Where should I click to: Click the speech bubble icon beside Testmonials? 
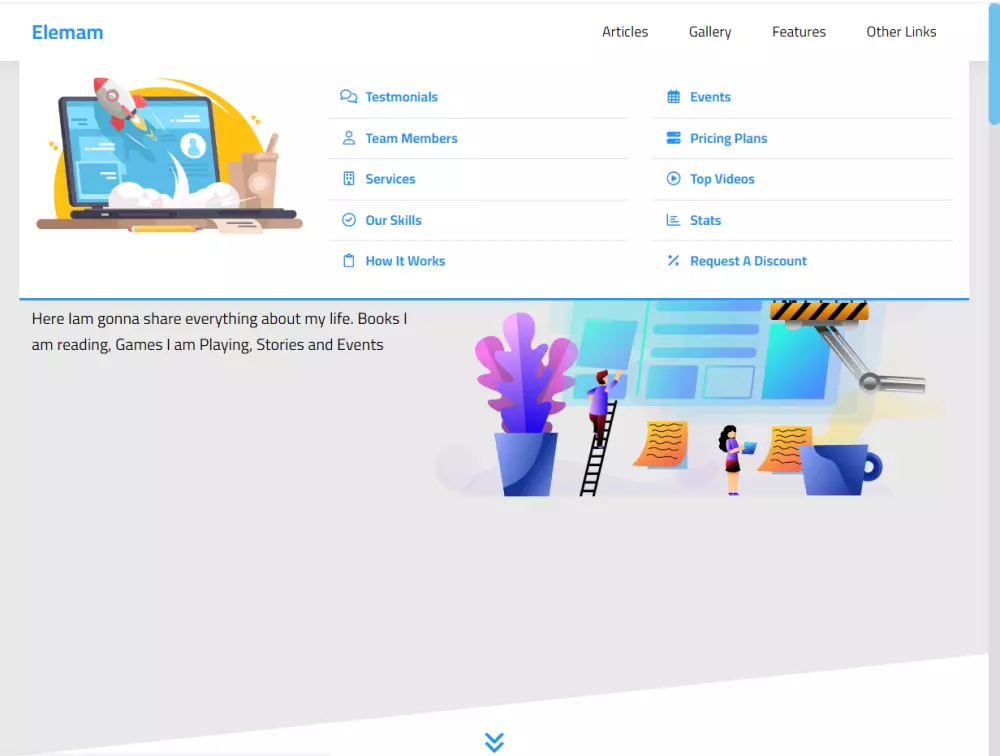[348, 97]
